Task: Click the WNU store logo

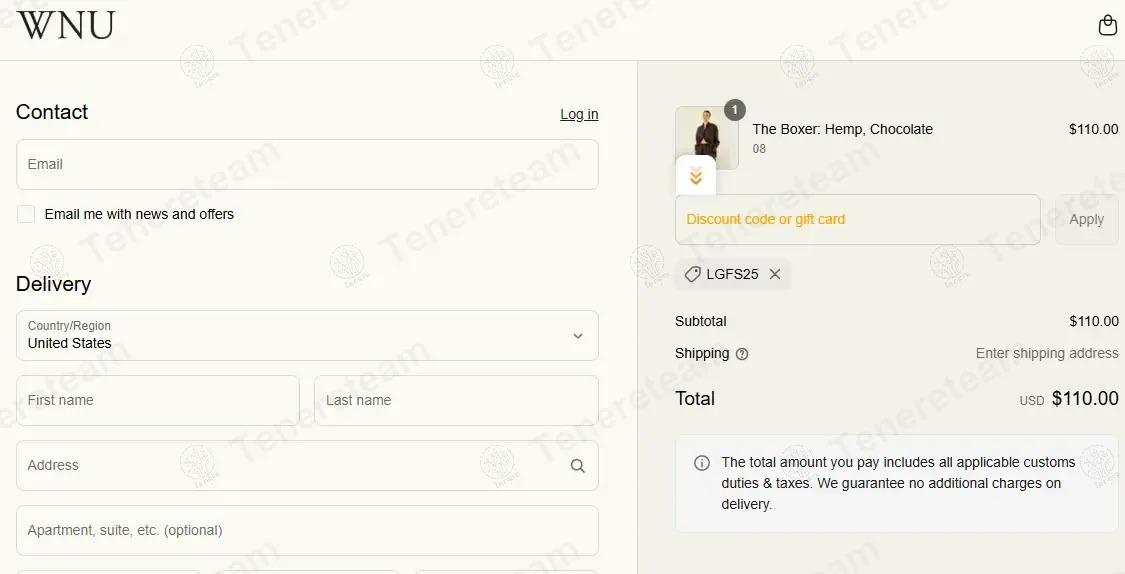Action: (66, 26)
